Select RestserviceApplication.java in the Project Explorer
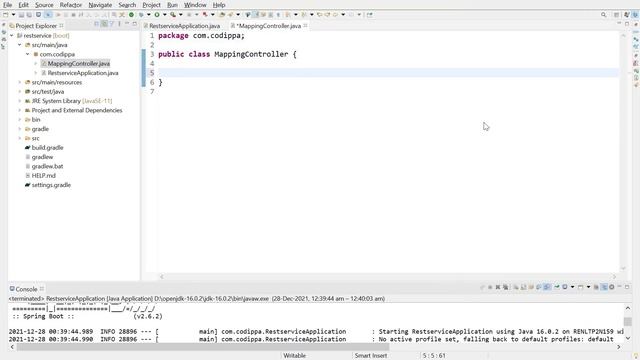This screenshot has width=640, height=360. (83, 73)
